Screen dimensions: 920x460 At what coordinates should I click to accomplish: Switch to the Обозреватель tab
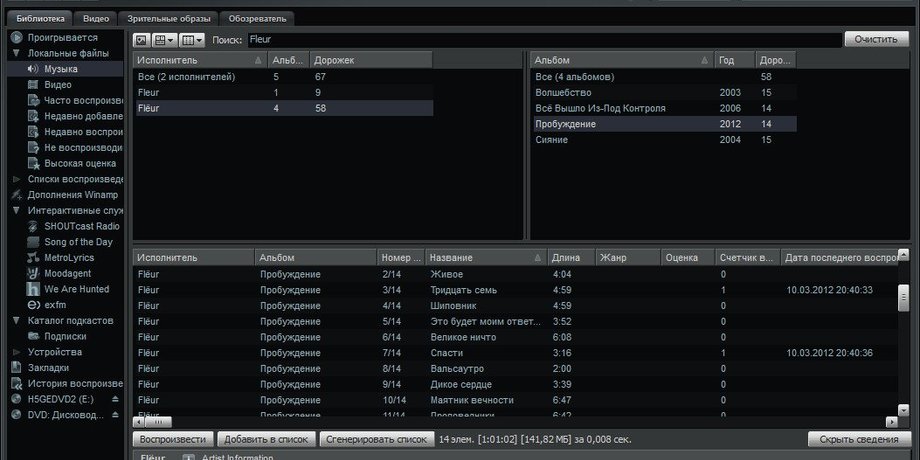[x=257, y=18]
